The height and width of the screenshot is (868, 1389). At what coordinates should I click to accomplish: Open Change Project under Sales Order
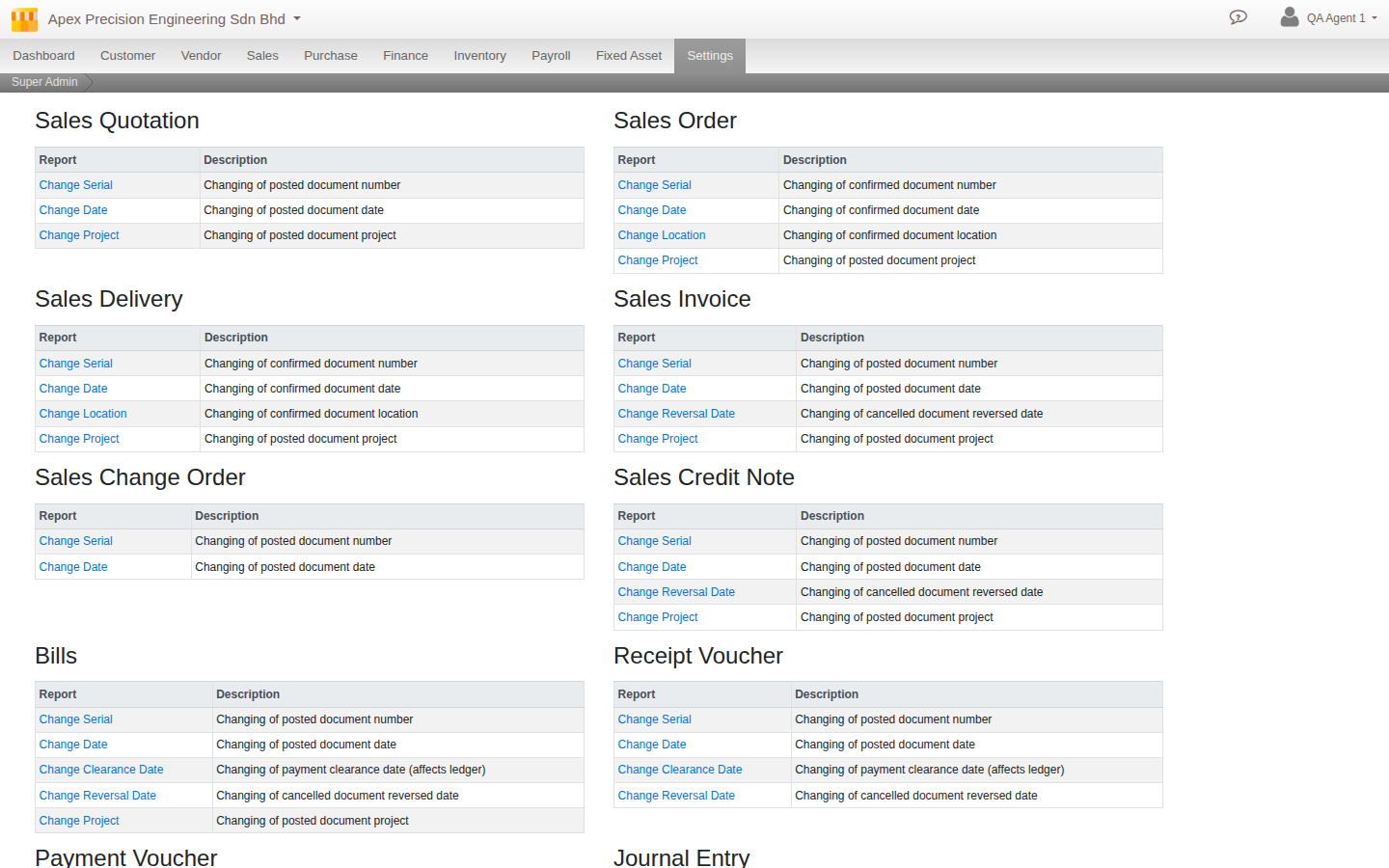click(658, 260)
